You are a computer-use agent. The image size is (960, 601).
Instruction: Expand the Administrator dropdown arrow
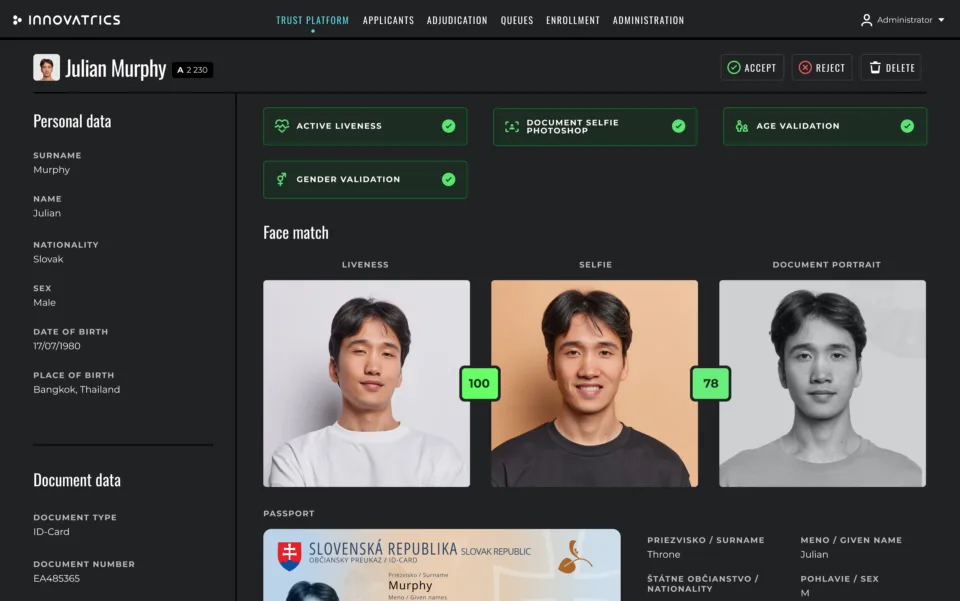tap(941, 20)
